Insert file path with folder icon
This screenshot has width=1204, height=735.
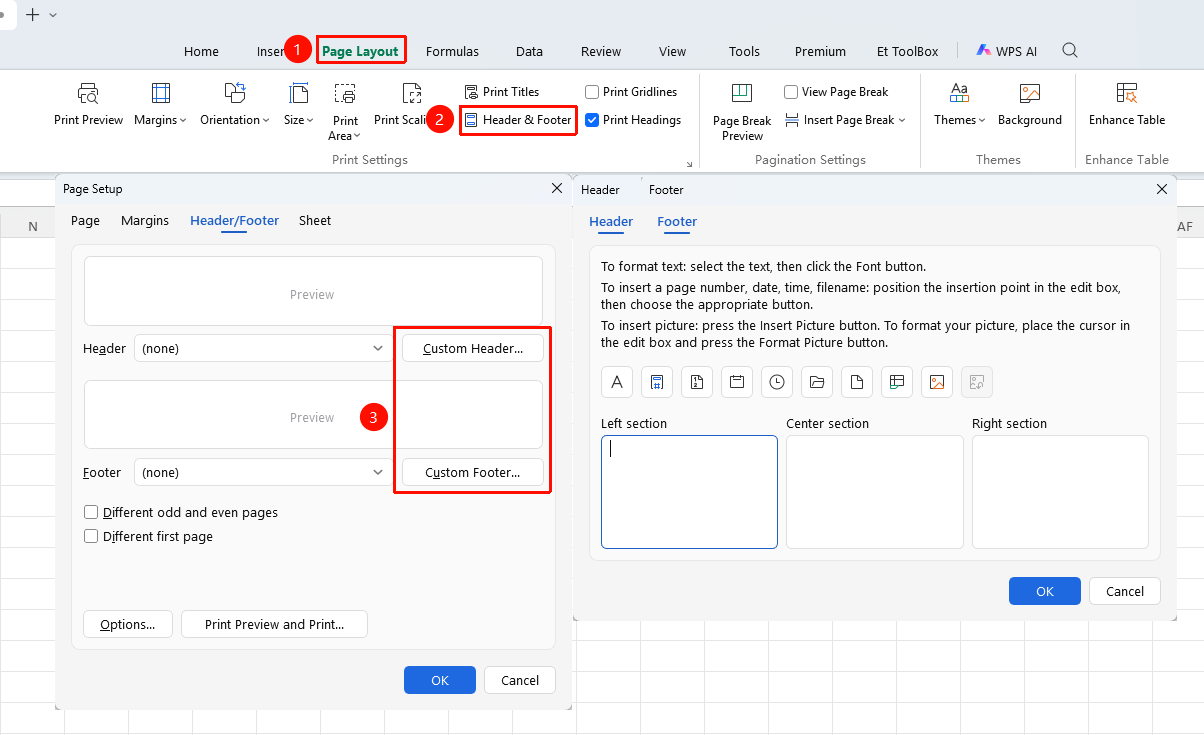coord(817,382)
